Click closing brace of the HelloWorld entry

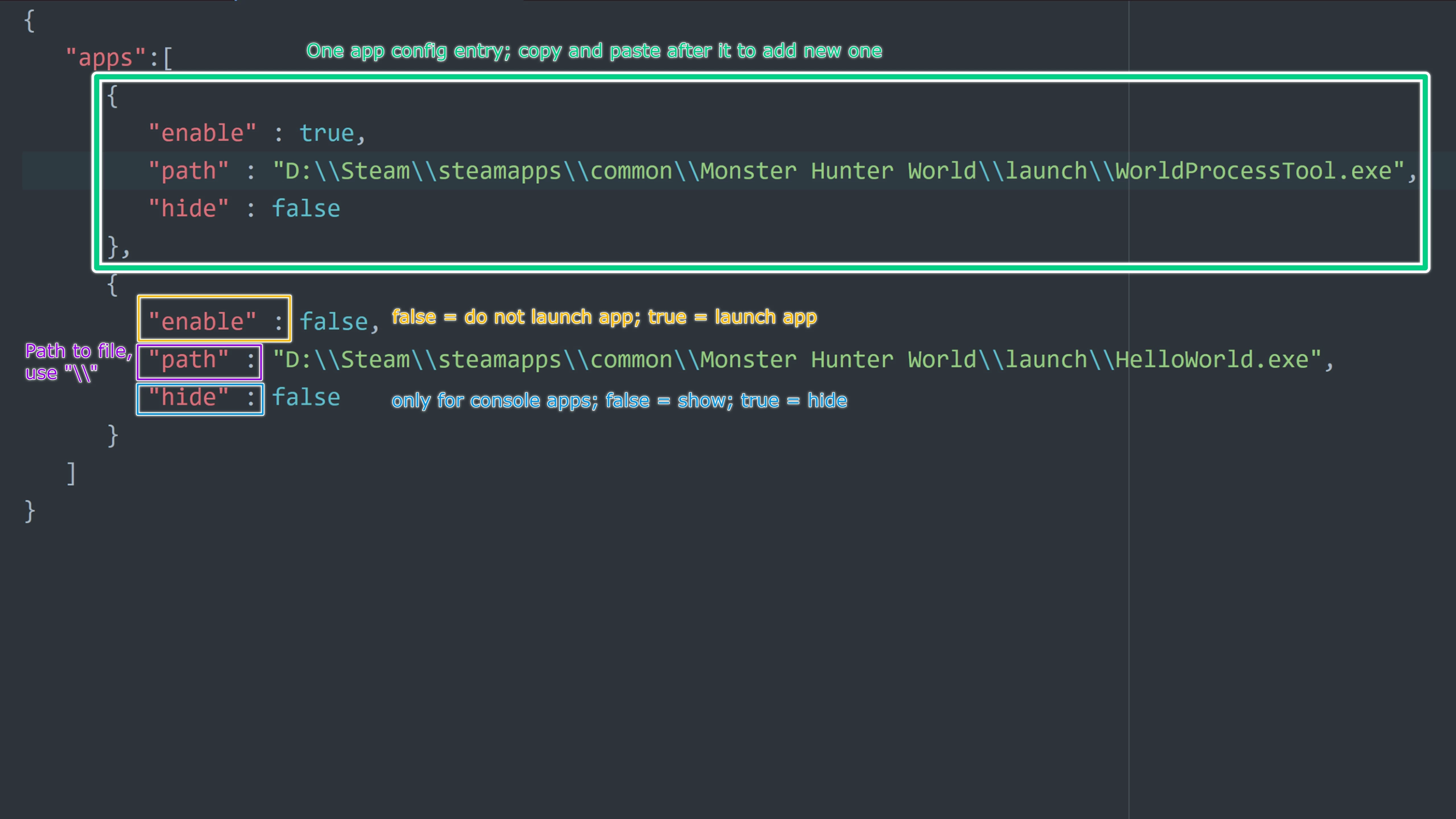pos(113,436)
